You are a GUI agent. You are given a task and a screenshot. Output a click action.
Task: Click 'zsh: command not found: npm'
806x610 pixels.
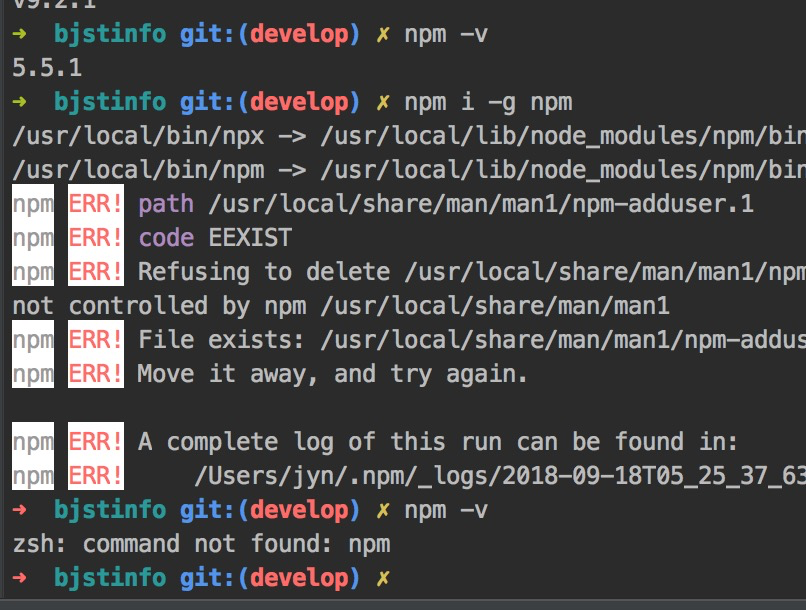click(202, 544)
